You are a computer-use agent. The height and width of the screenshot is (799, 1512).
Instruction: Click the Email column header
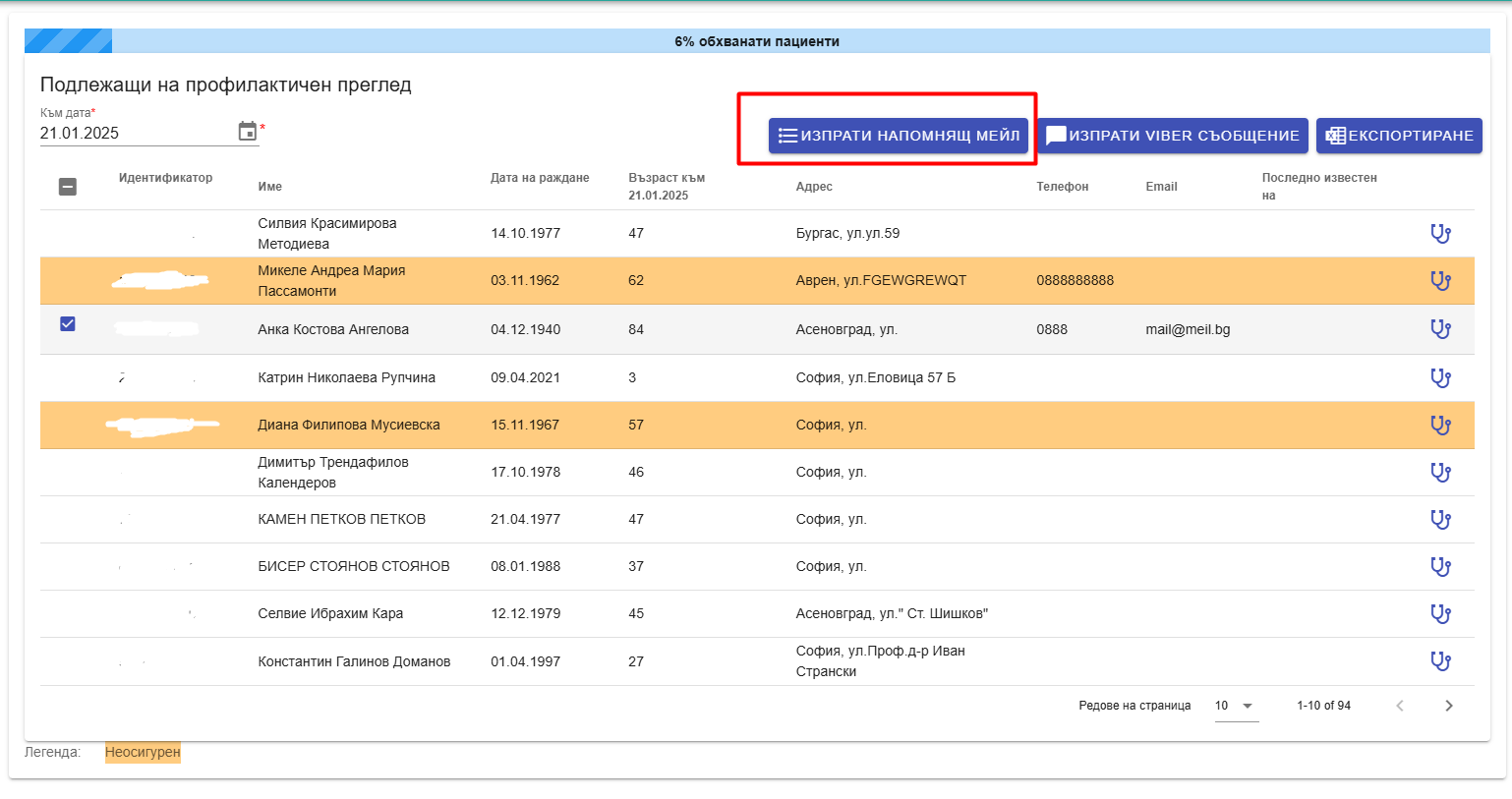point(1161,187)
